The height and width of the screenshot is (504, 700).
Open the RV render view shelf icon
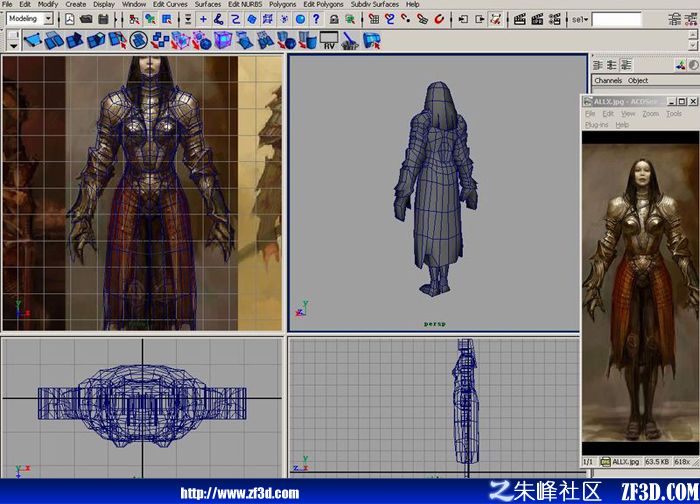(x=329, y=41)
